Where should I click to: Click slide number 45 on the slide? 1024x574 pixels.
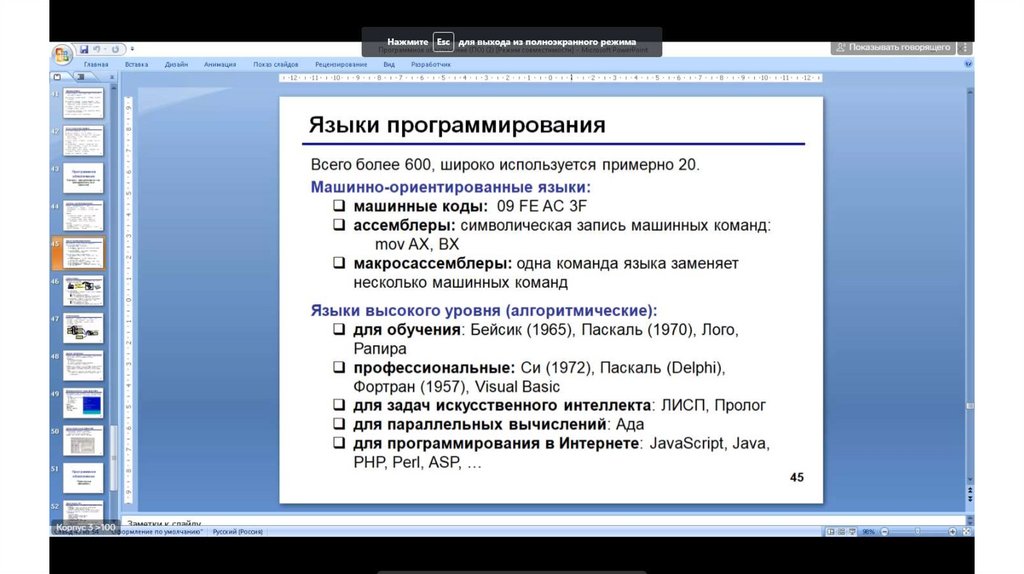pos(797,477)
